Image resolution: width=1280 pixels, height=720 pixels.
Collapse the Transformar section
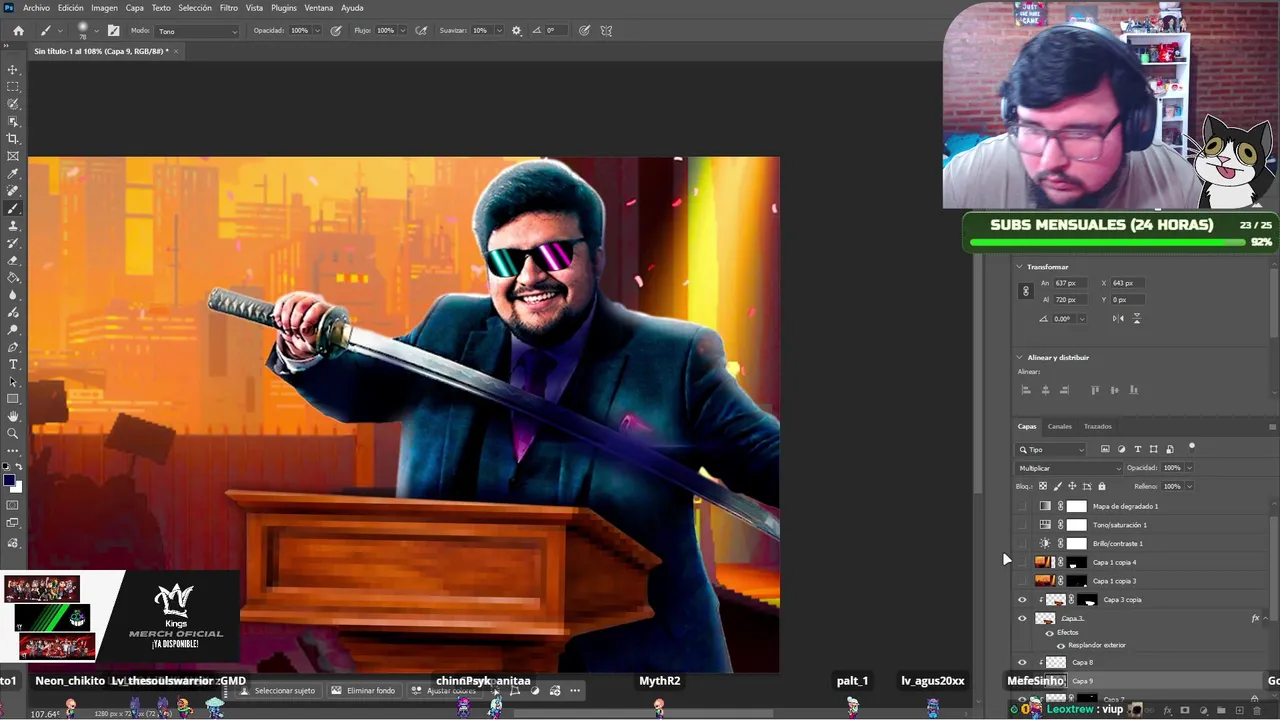(1019, 267)
